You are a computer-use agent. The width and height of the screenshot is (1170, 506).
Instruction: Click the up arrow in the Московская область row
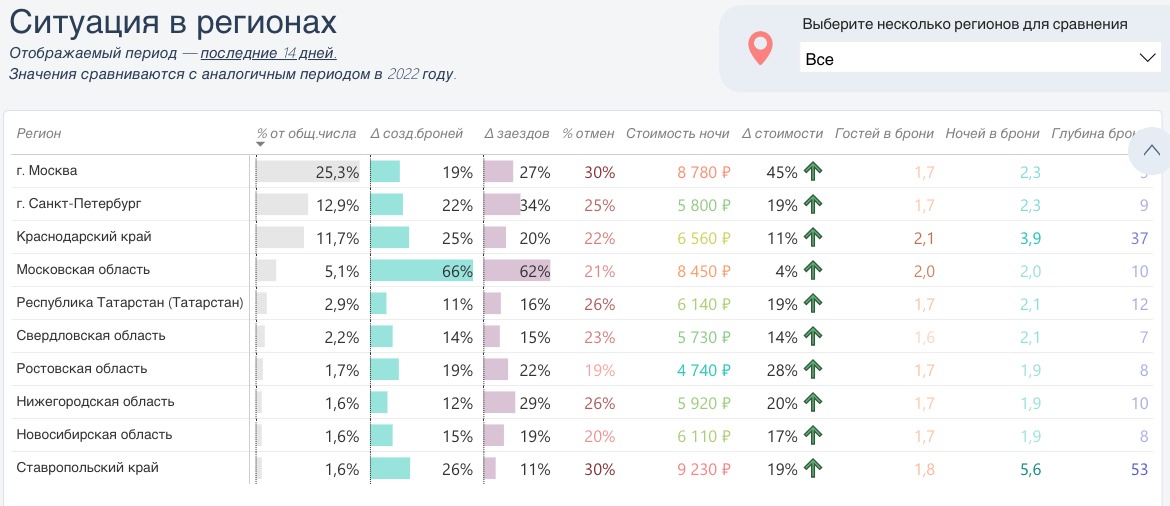(813, 271)
